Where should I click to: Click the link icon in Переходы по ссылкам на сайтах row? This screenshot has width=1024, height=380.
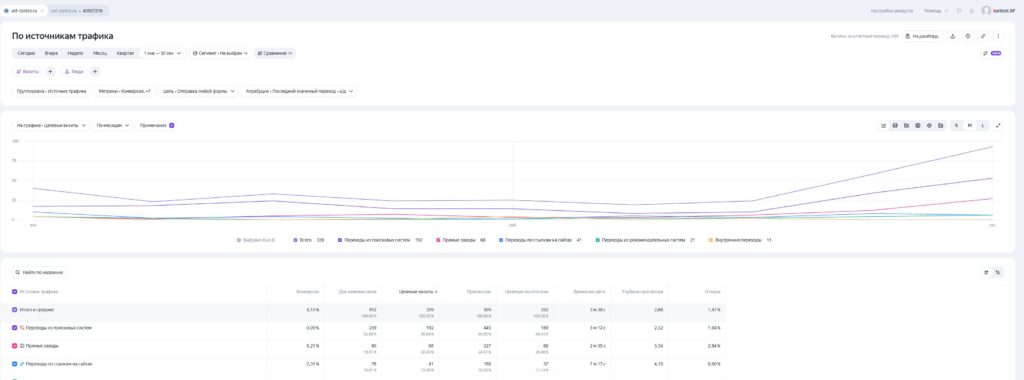(x=22, y=364)
